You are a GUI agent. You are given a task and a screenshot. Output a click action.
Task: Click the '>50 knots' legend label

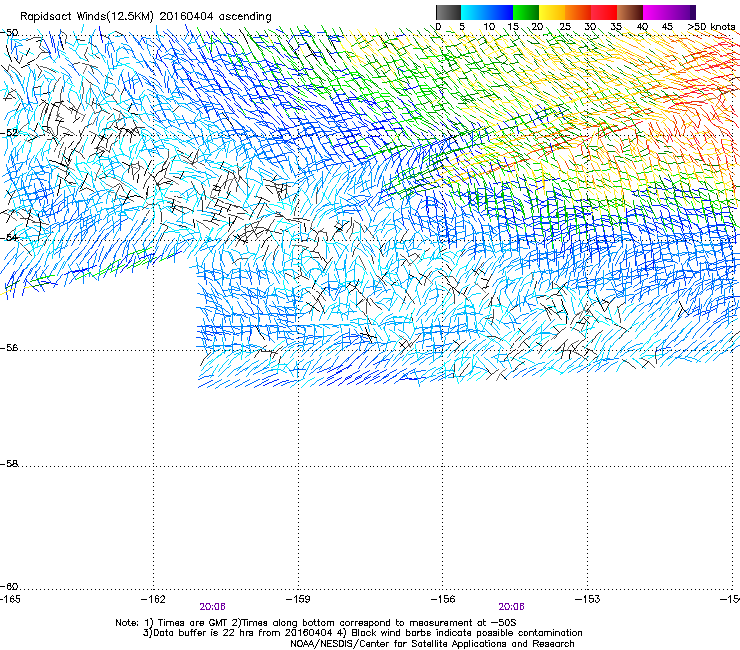click(x=711, y=26)
